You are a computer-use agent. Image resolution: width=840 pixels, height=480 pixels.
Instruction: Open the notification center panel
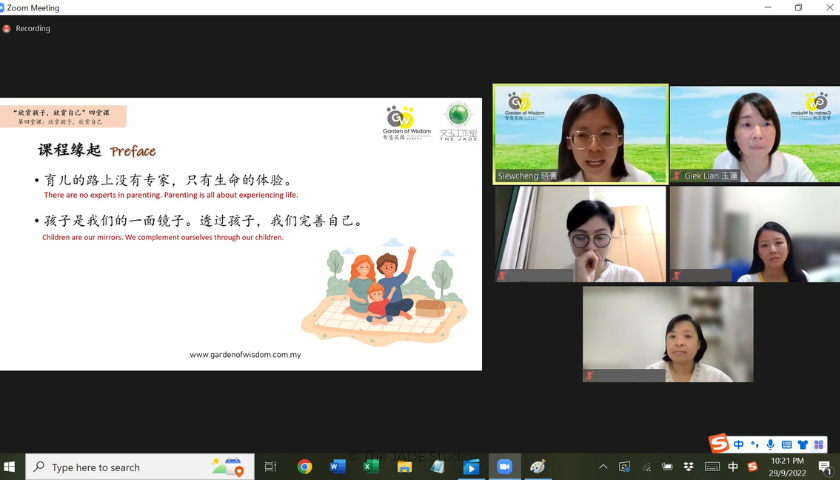[x=824, y=467]
